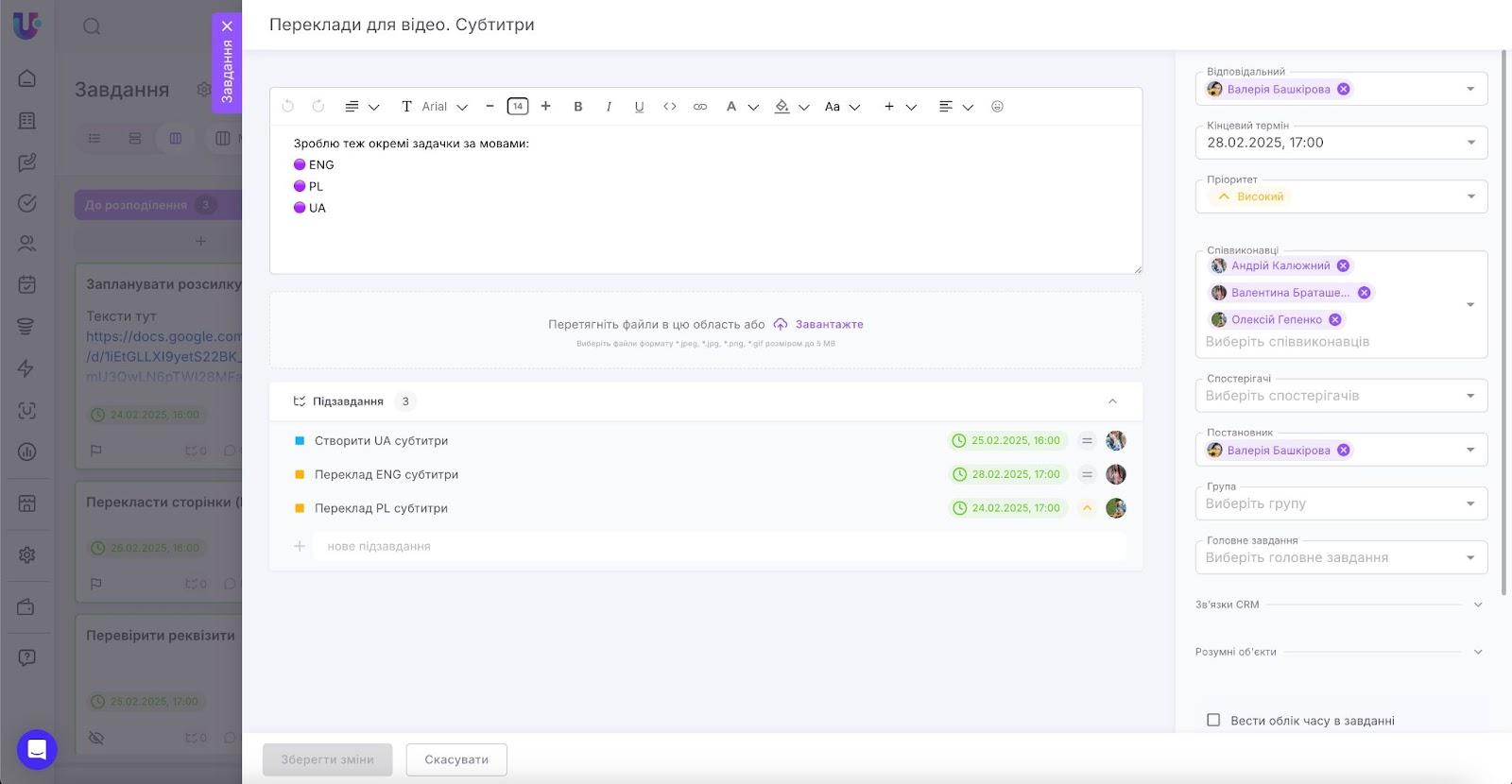
Task: Open the contacts people icon in the sidebar
Action: point(27,244)
